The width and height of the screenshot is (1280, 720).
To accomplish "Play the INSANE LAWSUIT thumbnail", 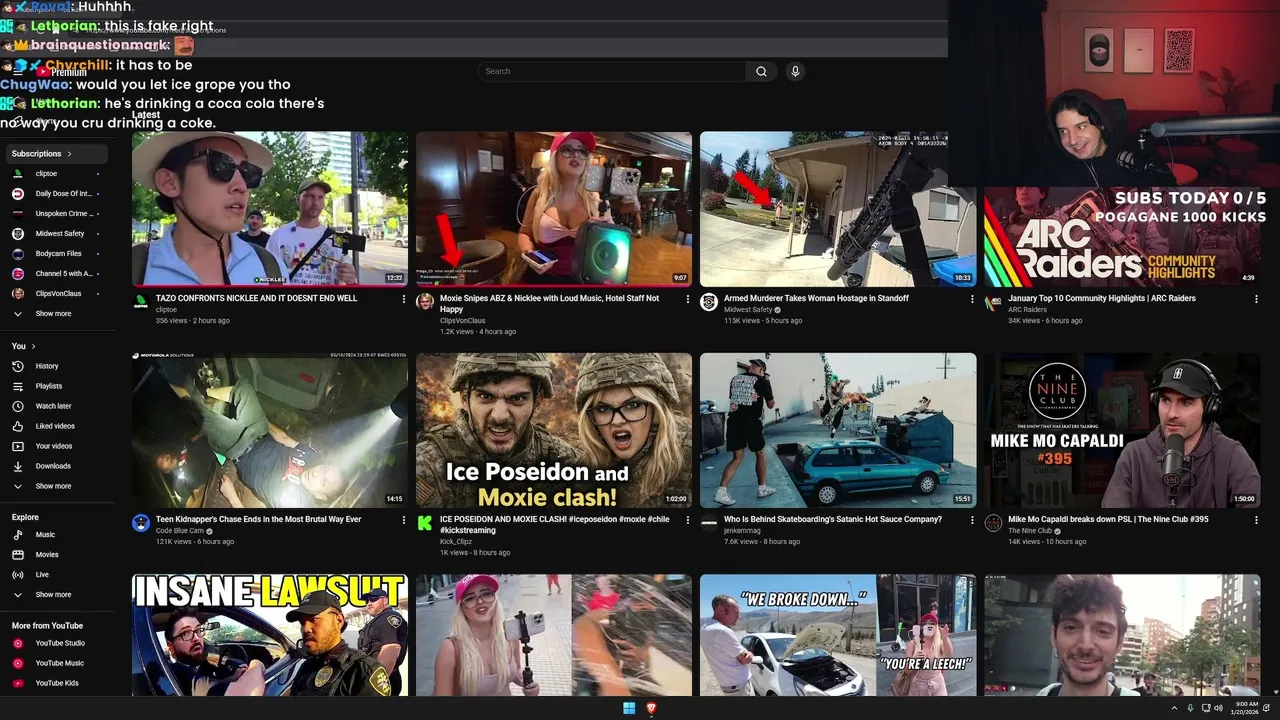I will (x=270, y=635).
